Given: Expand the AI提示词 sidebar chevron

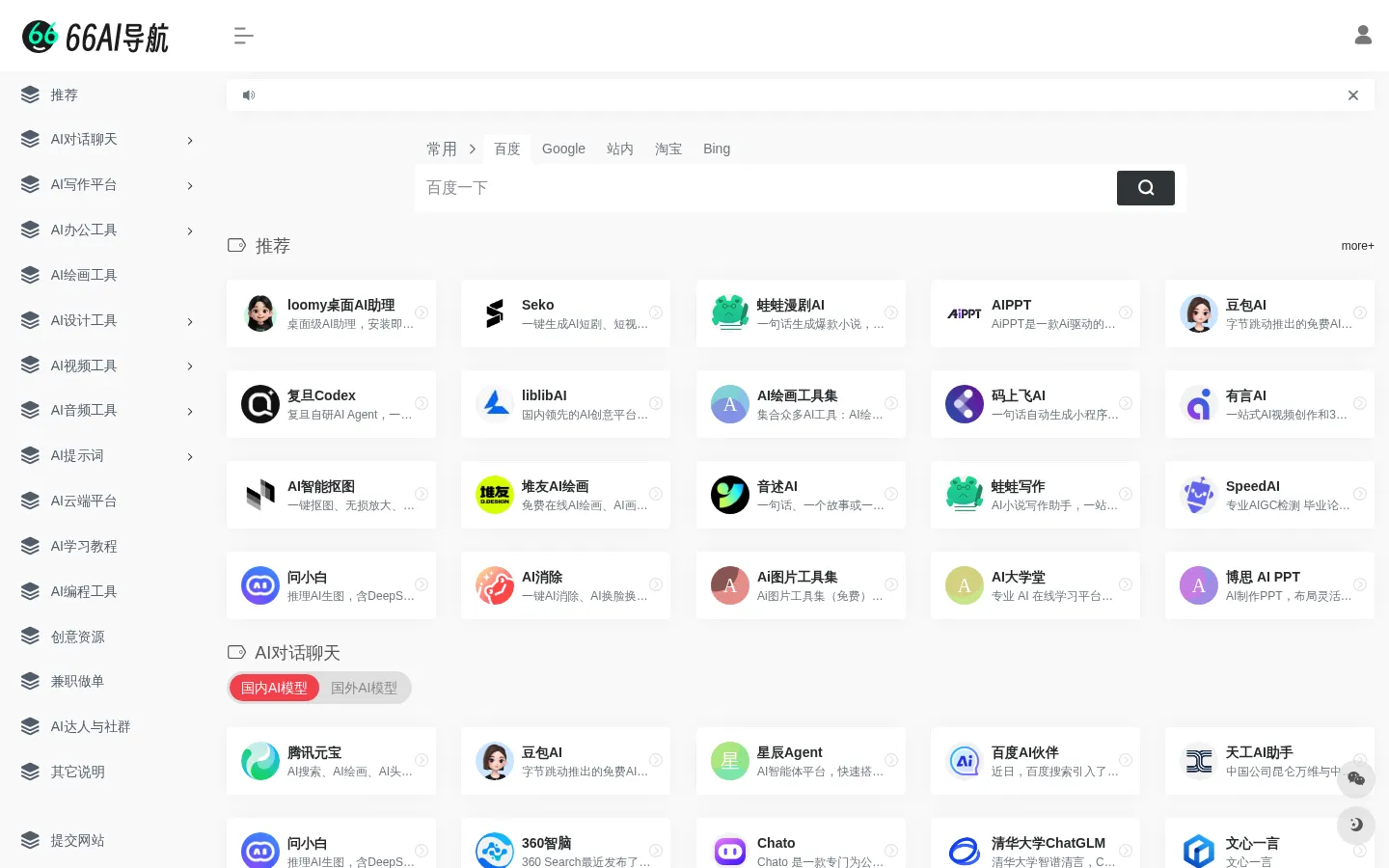Looking at the screenshot, I should point(190,456).
